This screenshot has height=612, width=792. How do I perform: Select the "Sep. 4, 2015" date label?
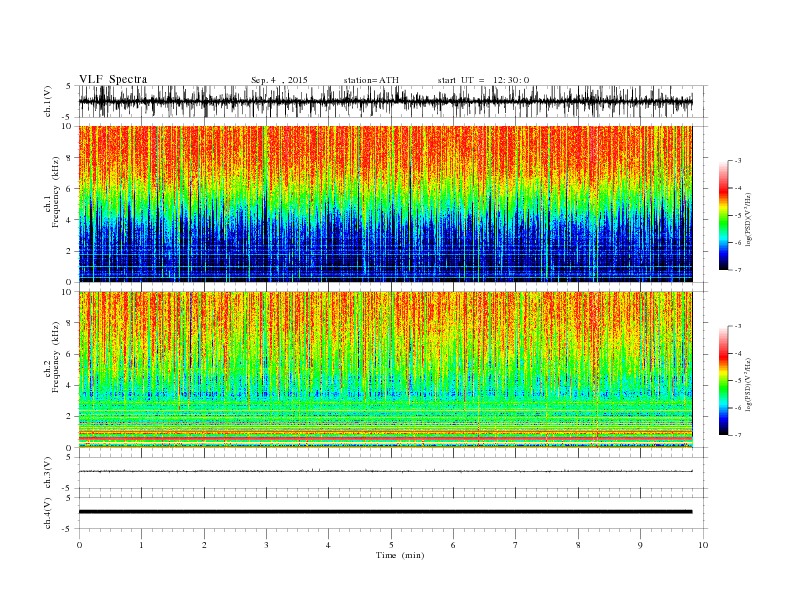[x=279, y=80]
